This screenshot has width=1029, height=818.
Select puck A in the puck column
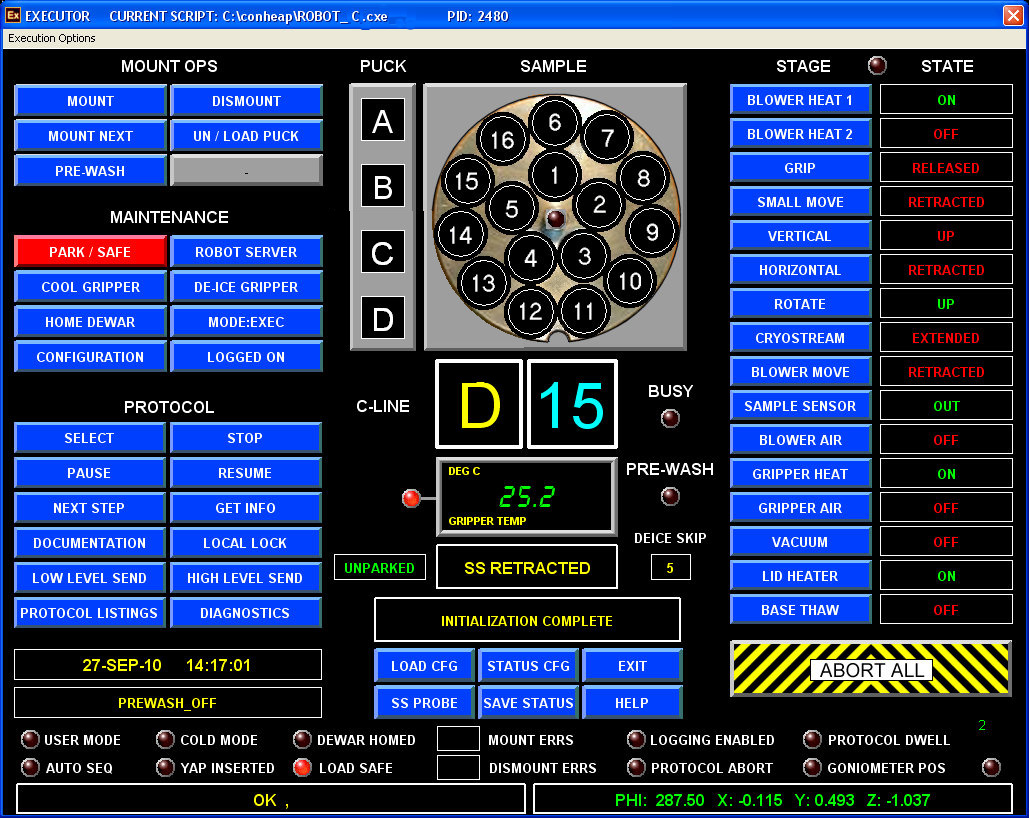point(382,122)
